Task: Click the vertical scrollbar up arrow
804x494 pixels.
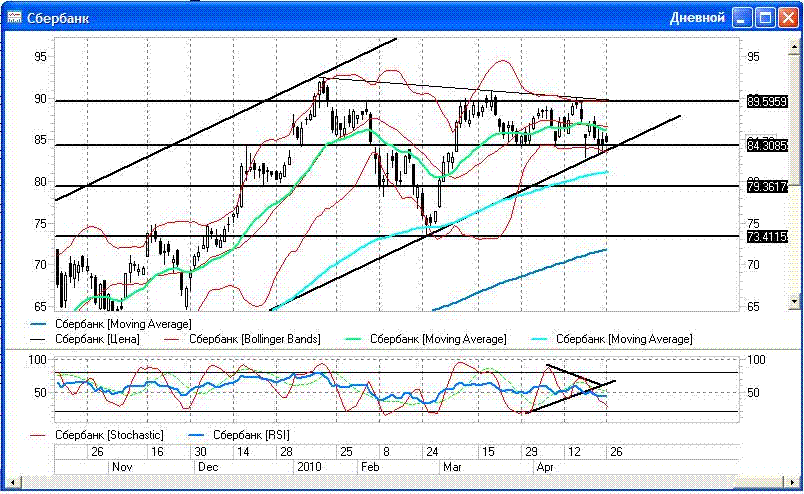Action: (795, 46)
